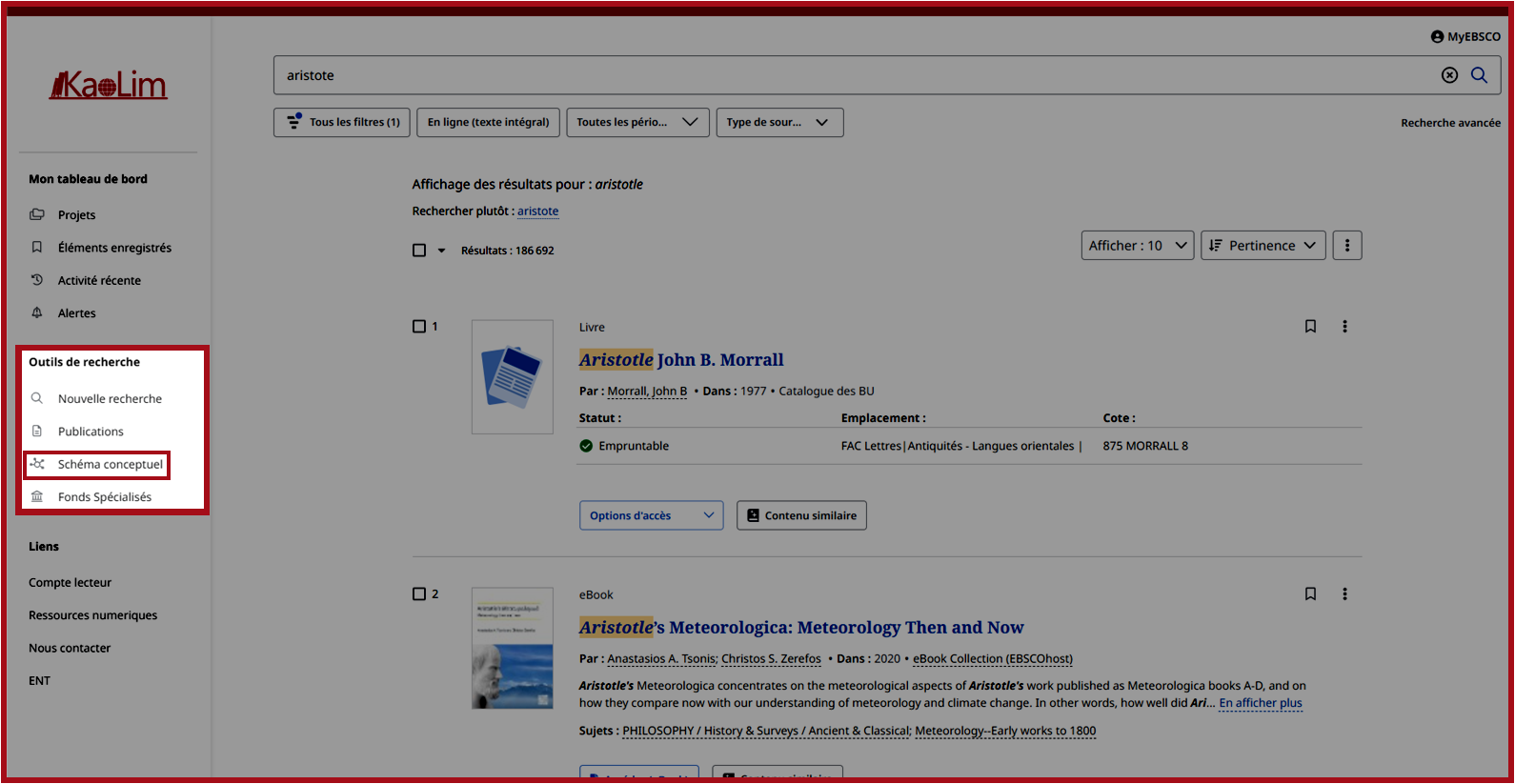This screenshot has height=784, width=1515.
Task: Expand the Pertinence sort dropdown
Action: click(x=1262, y=246)
